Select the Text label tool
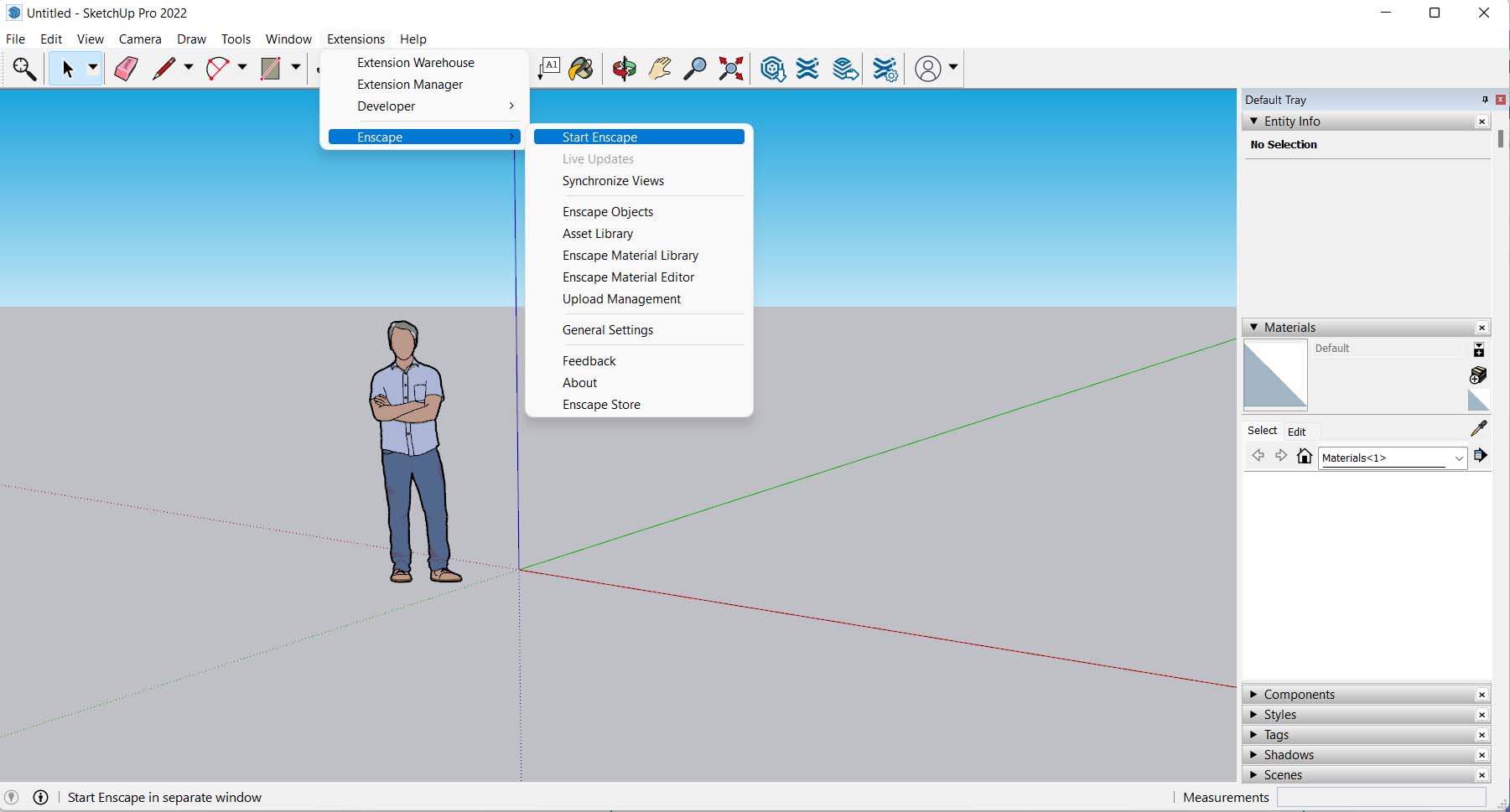The image size is (1510, 812). [x=549, y=69]
